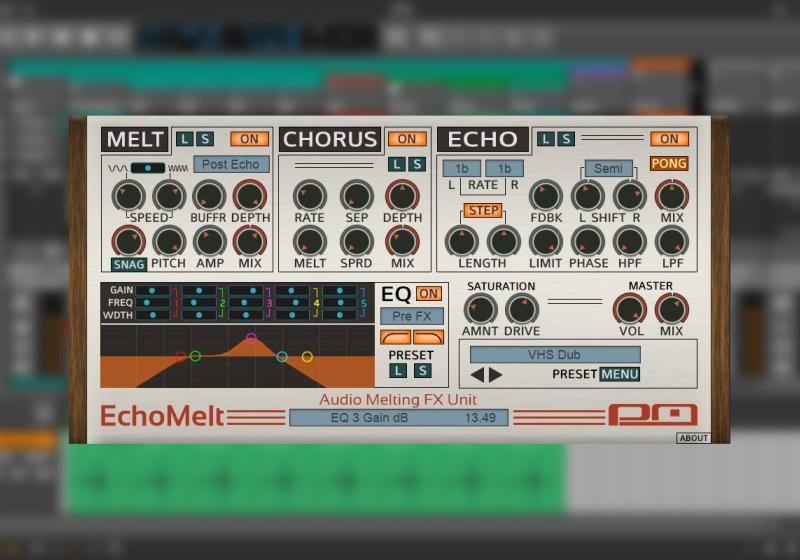Image resolution: width=800 pixels, height=560 pixels.
Task: Click the MELT section S (save) button
Action: [205, 139]
